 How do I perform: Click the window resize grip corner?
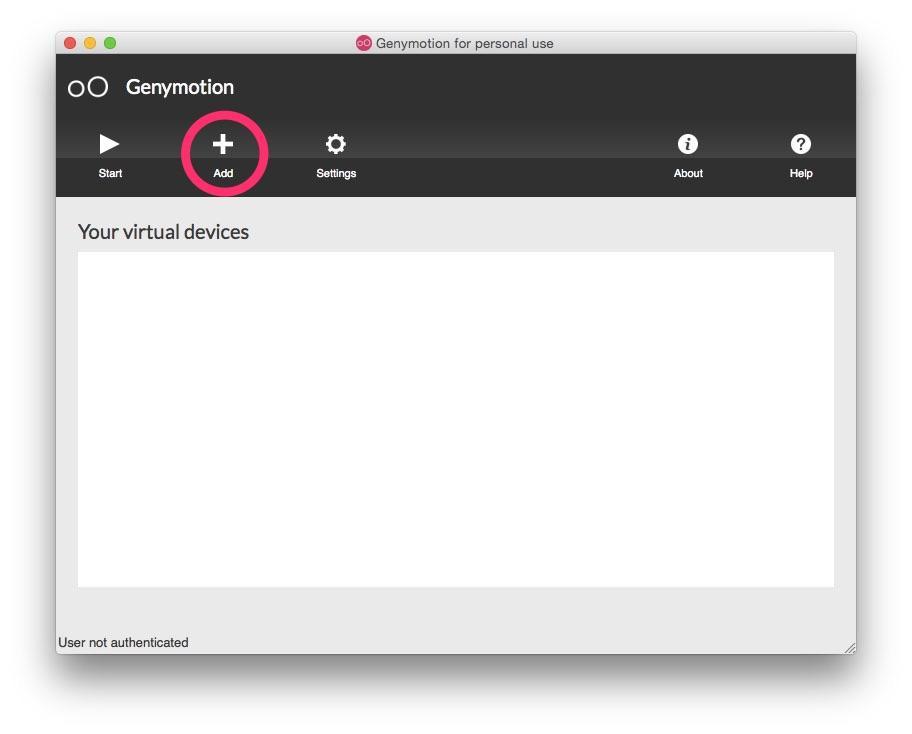(850, 648)
